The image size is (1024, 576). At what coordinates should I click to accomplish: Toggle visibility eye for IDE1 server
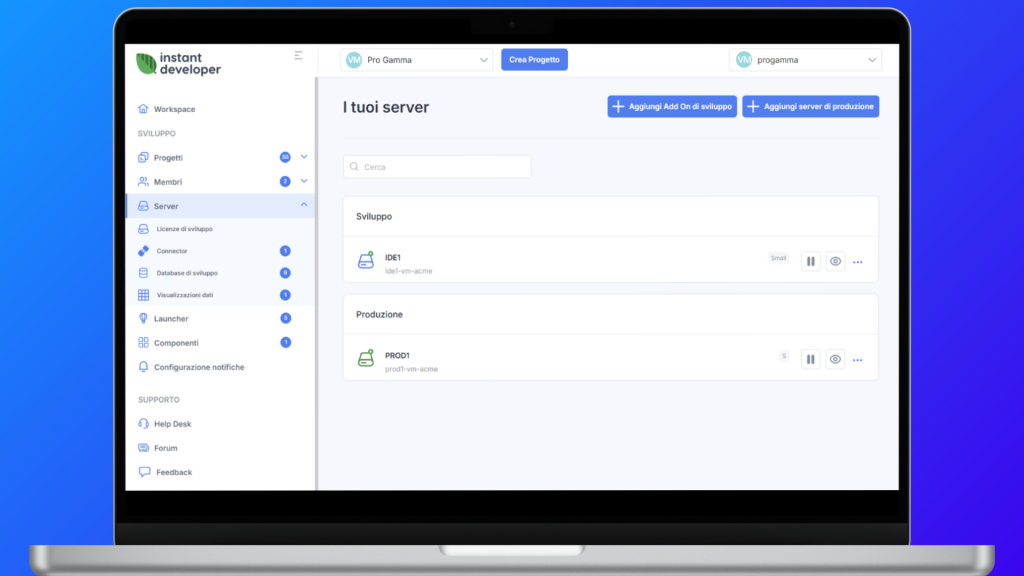coord(836,261)
